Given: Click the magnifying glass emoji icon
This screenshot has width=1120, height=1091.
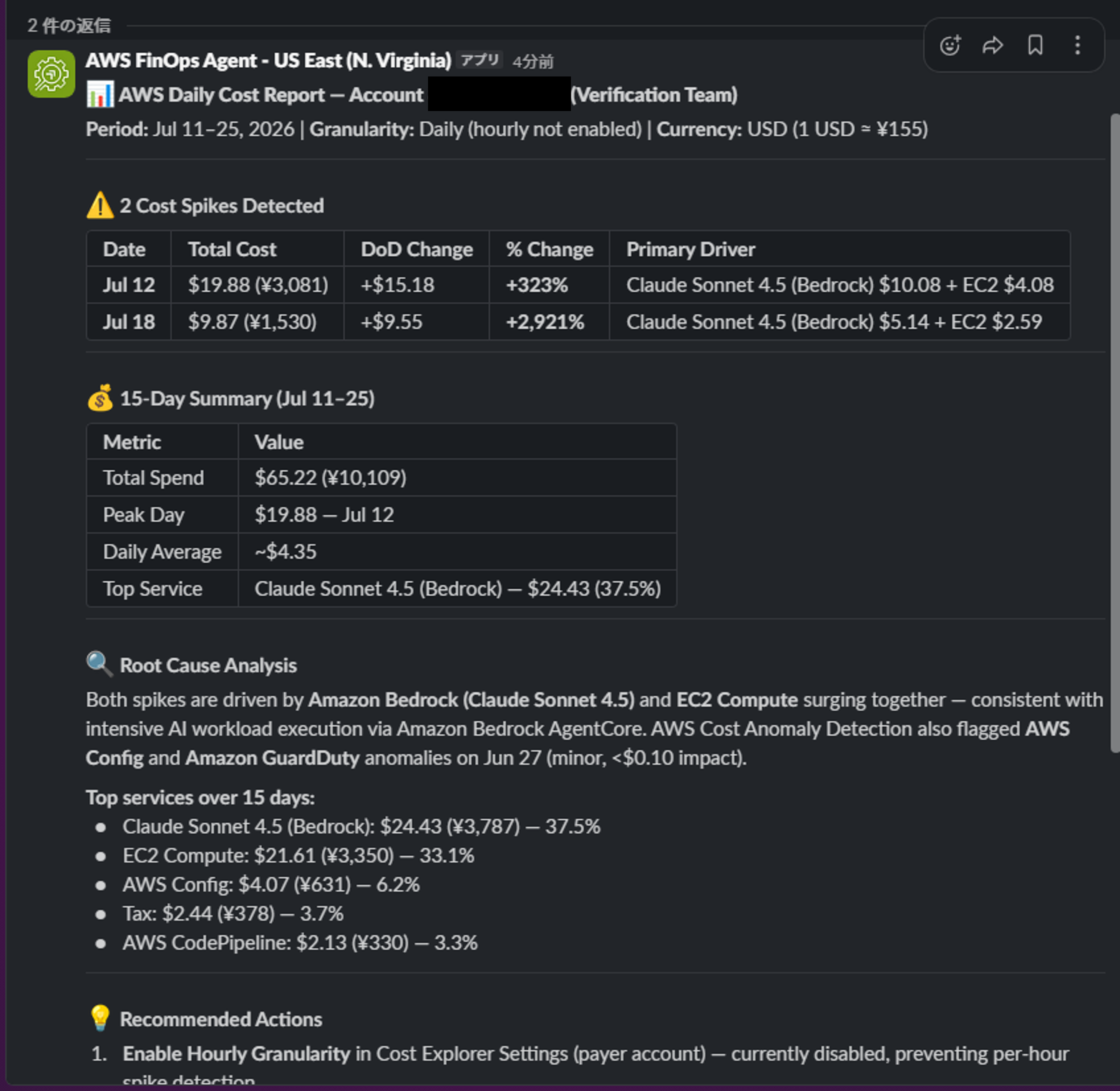Looking at the screenshot, I should click(100, 664).
